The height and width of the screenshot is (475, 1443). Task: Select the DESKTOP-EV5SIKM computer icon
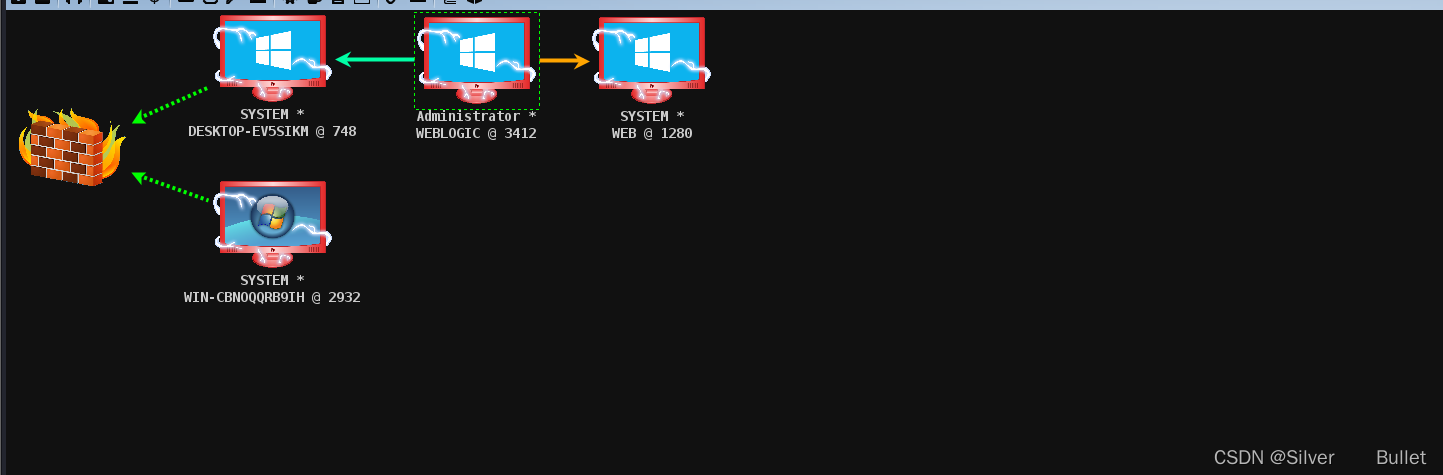[272, 59]
